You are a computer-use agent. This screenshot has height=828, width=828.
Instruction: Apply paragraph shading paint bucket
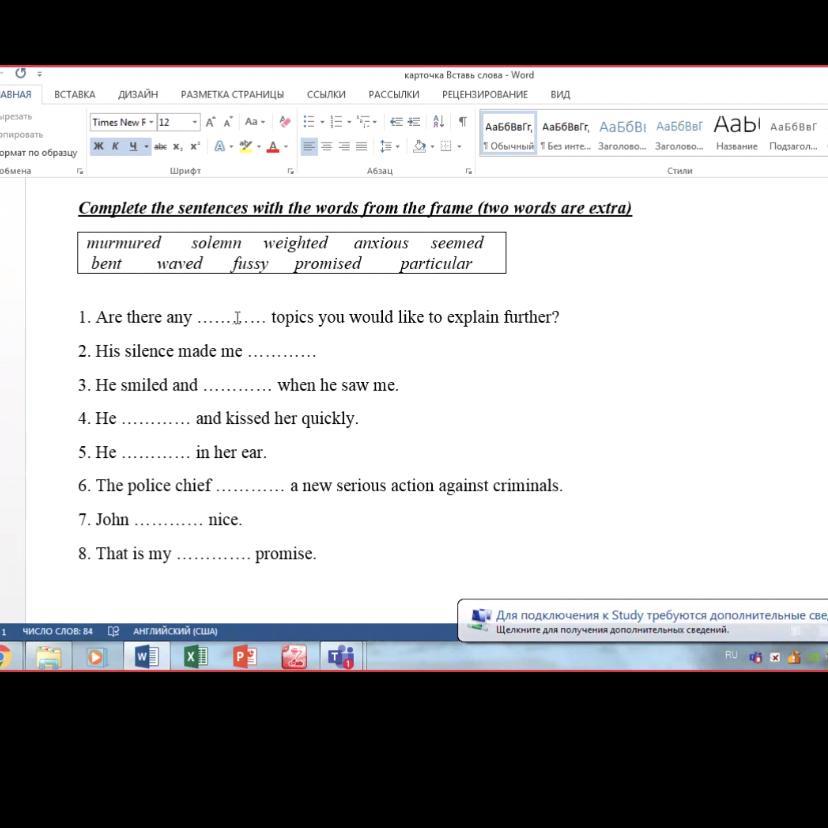[419, 146]
